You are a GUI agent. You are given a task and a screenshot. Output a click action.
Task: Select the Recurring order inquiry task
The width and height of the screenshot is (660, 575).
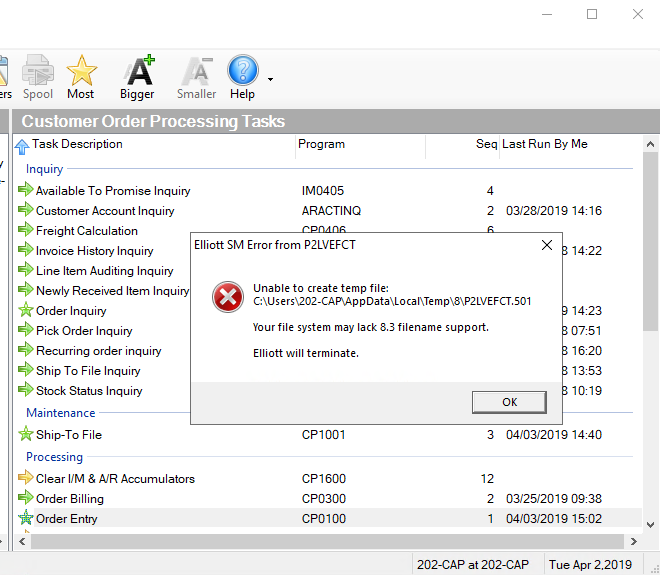(x=99, y=351)
